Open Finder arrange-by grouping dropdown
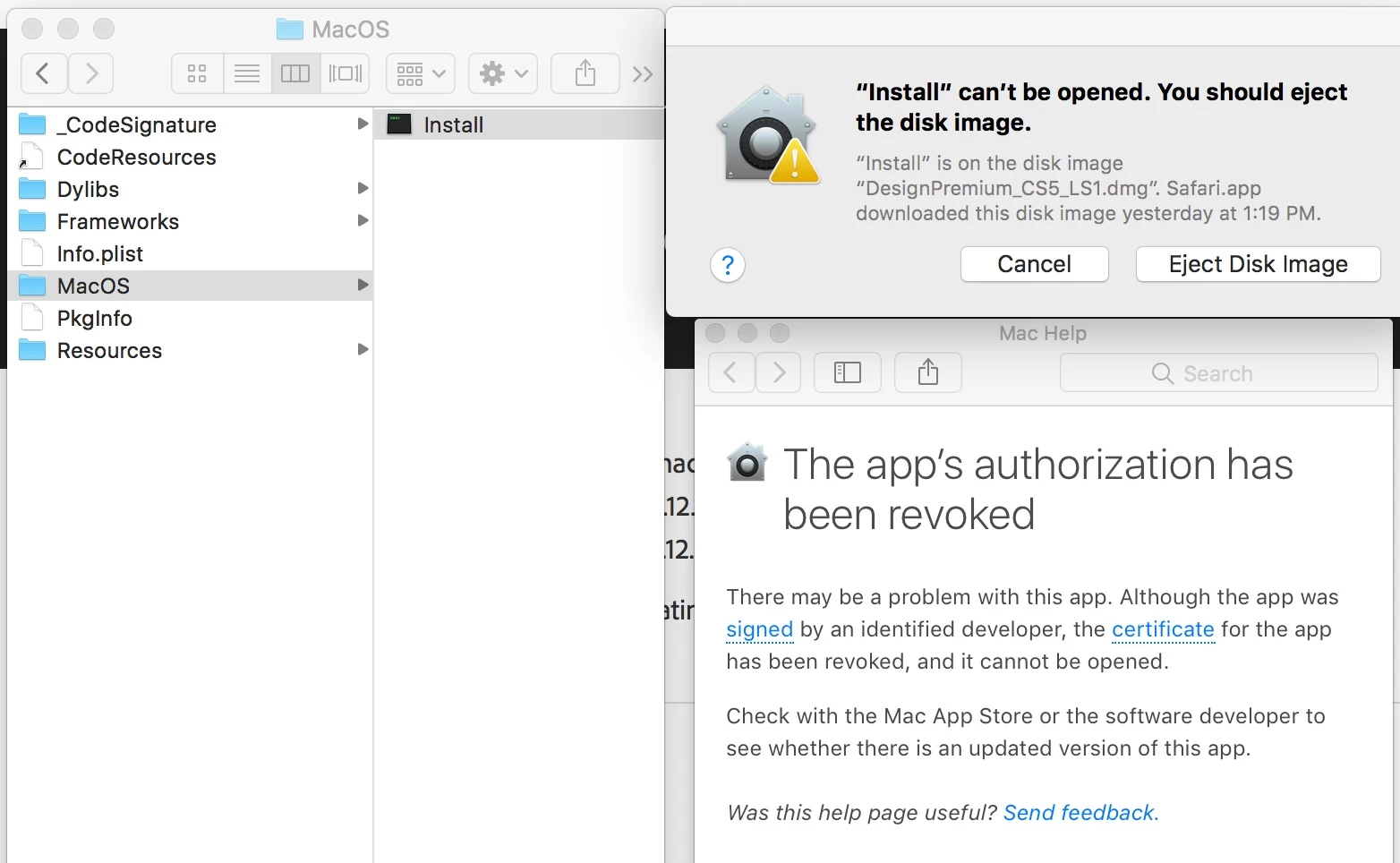 [421, 73]
